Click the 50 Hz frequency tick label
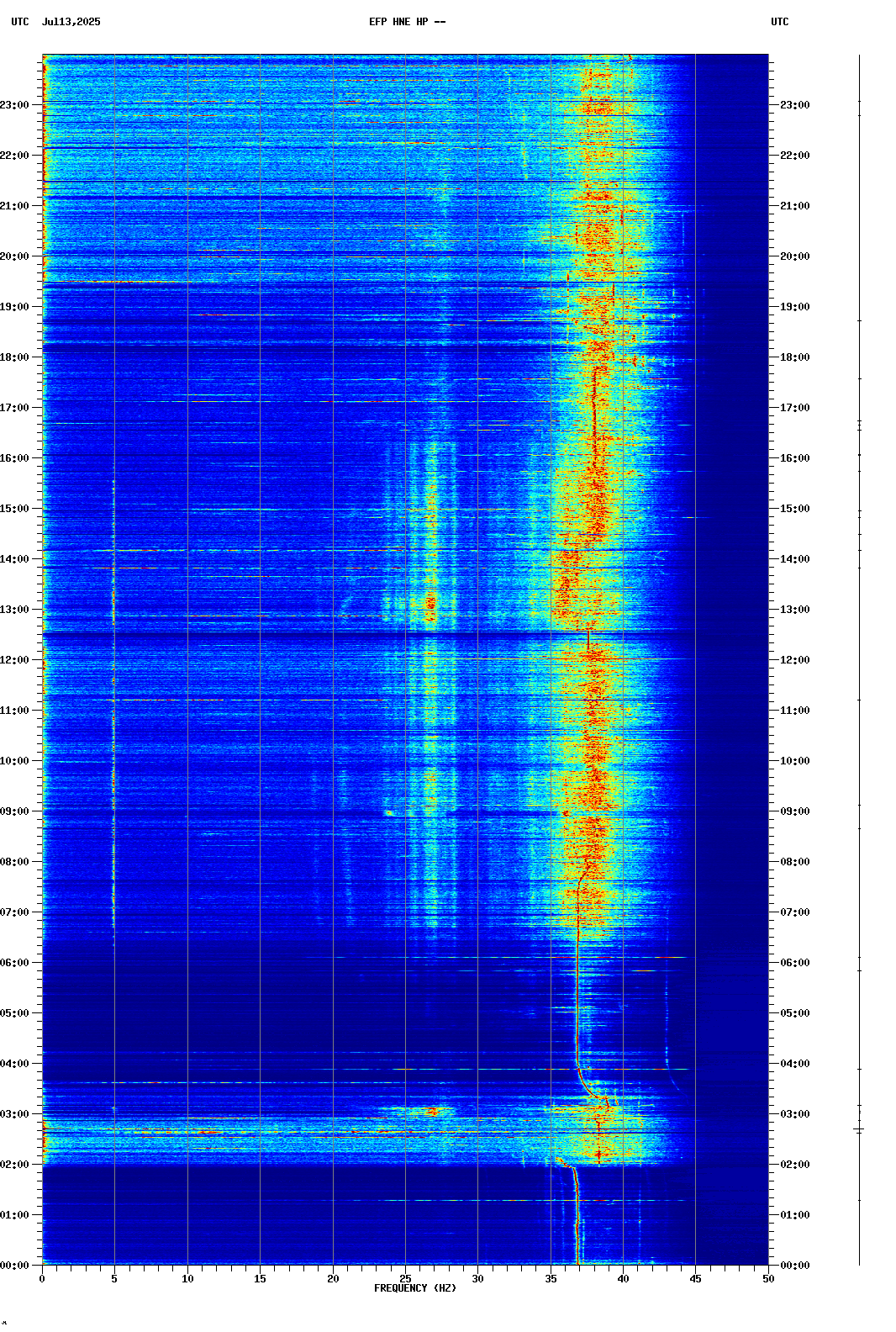This screenshot has width=896, height=1332. click(768, 1279)
